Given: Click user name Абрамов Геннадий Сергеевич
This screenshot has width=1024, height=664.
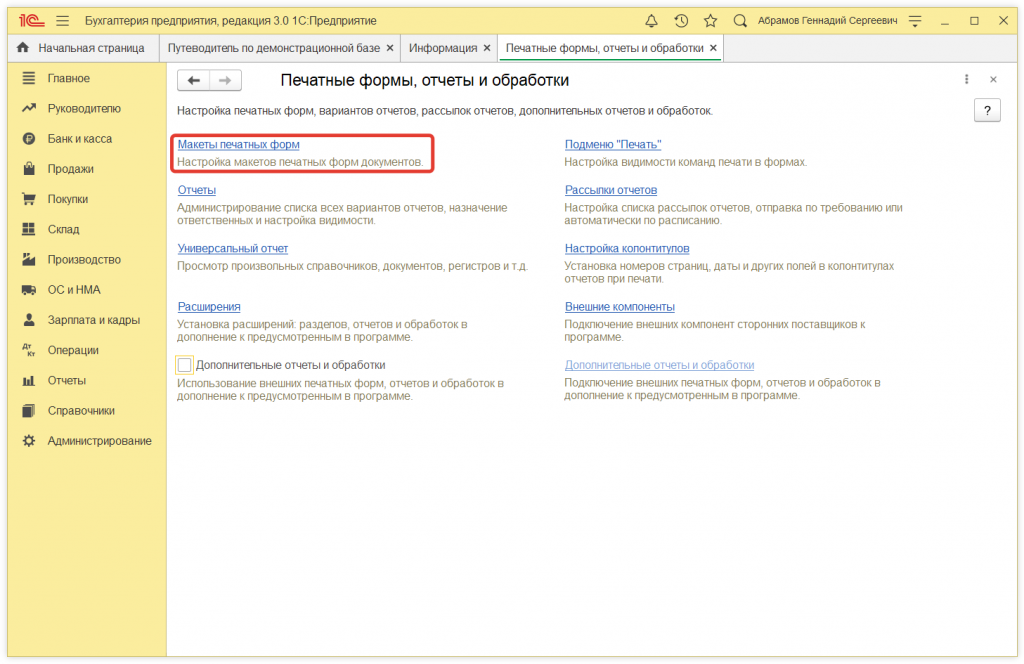Looking at the screenshot, I should coord(825,21).
